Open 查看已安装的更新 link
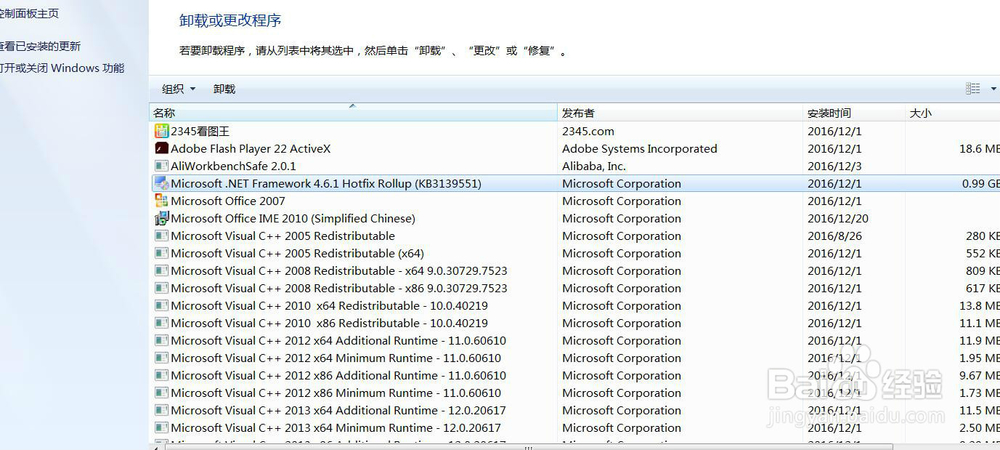Image resolution: width=1000 pixels, height=450 pixels. [x=40, y=46]
